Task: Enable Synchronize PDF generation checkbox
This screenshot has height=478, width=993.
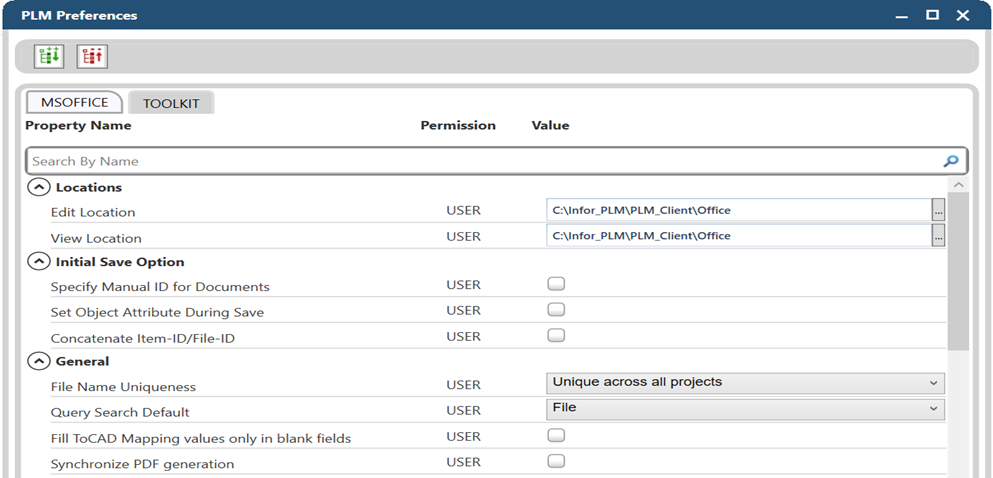Action: pyautogui.click(x=556, y=462)
